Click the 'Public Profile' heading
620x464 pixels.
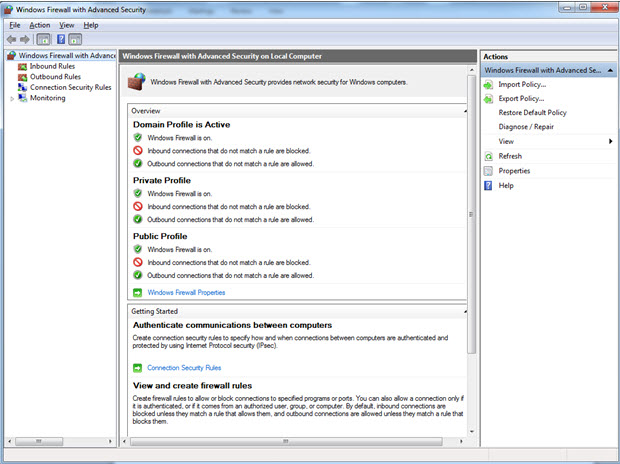tap(160, 236)
